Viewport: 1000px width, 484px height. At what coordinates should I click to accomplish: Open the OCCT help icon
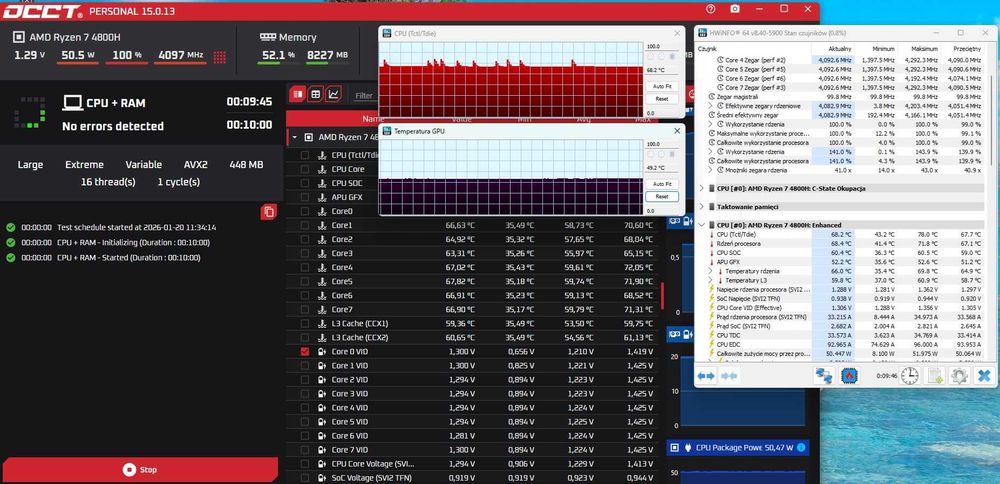click(x=711, y=9)
